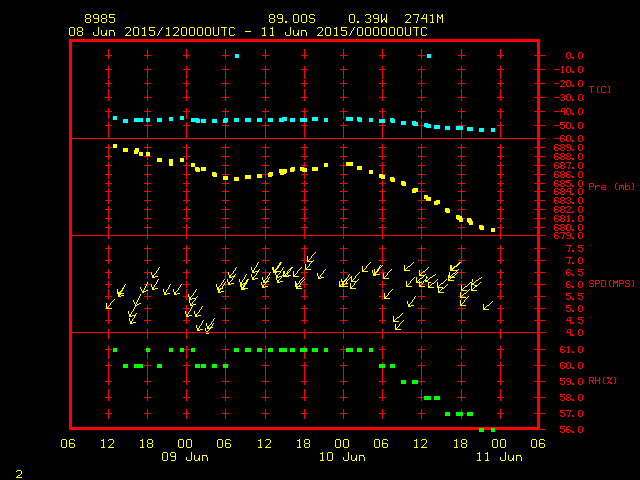Screen dimensions: 640x480
Task: Click the elevation value 2741M
Action: pyautogui.click(x=424, y=19)
